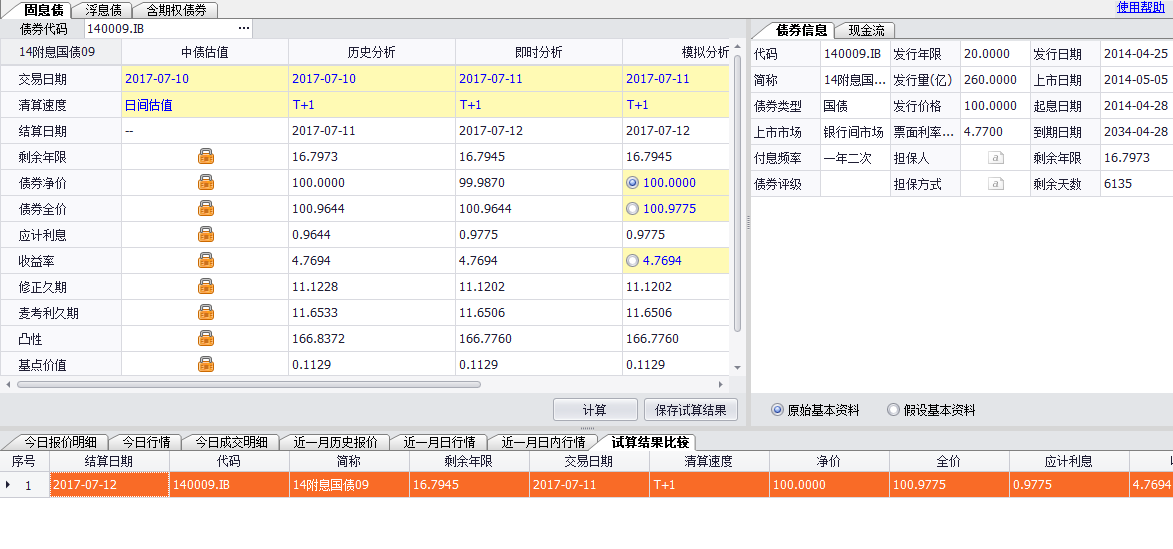Click the 票面利率 value 4.7700
1173x549 pixels.
[x=995, y=132]
